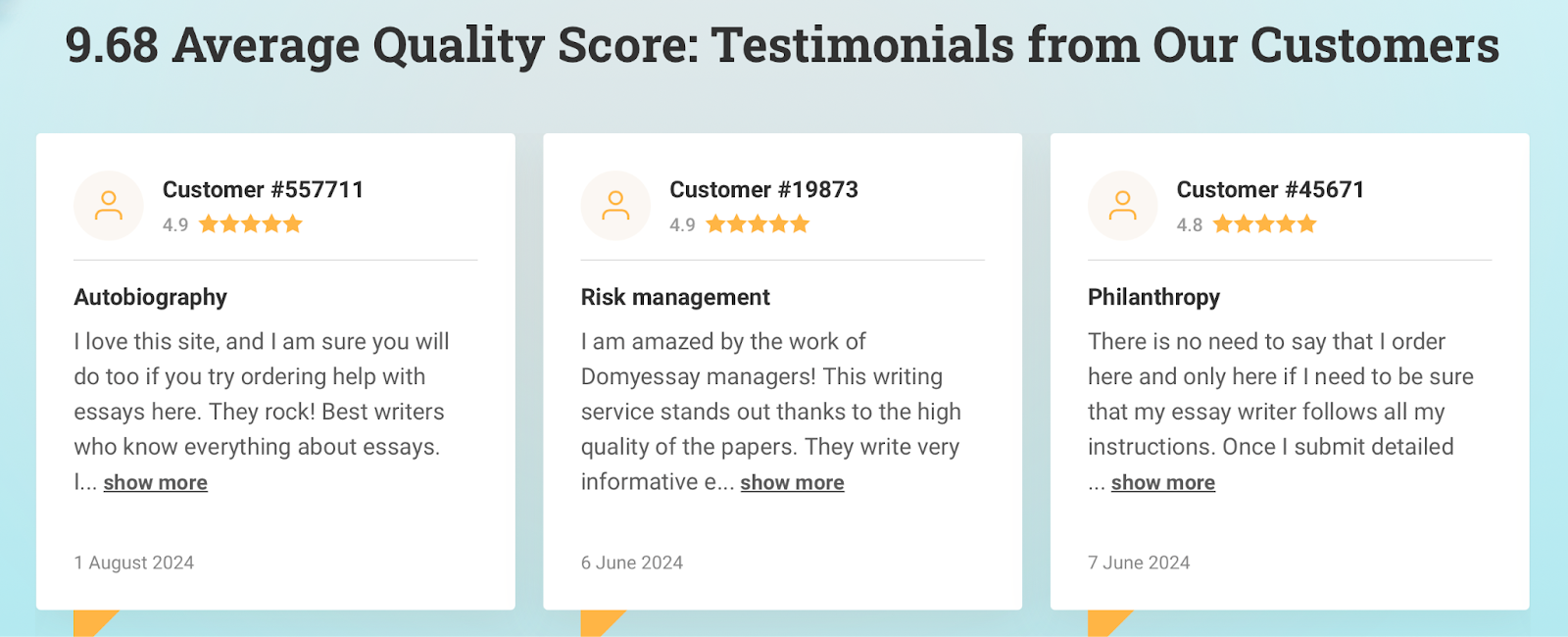Image resolution: width=1568 pixels, height=637 pixels.
Task: Click the avatar icon of Customer #557711
Action: tap(109, 206)
